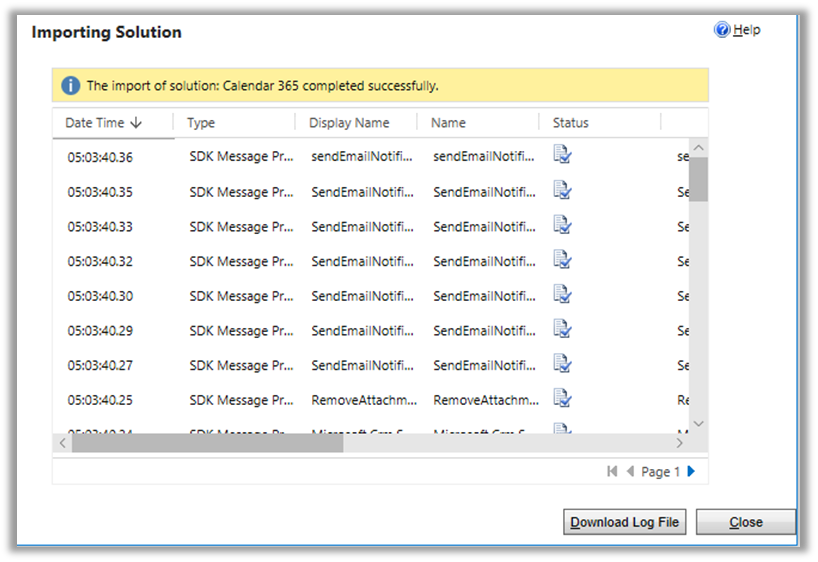Click the info icon in the yellow banner
The height and width of the screenshot is (562, 818).
(71, 86)
